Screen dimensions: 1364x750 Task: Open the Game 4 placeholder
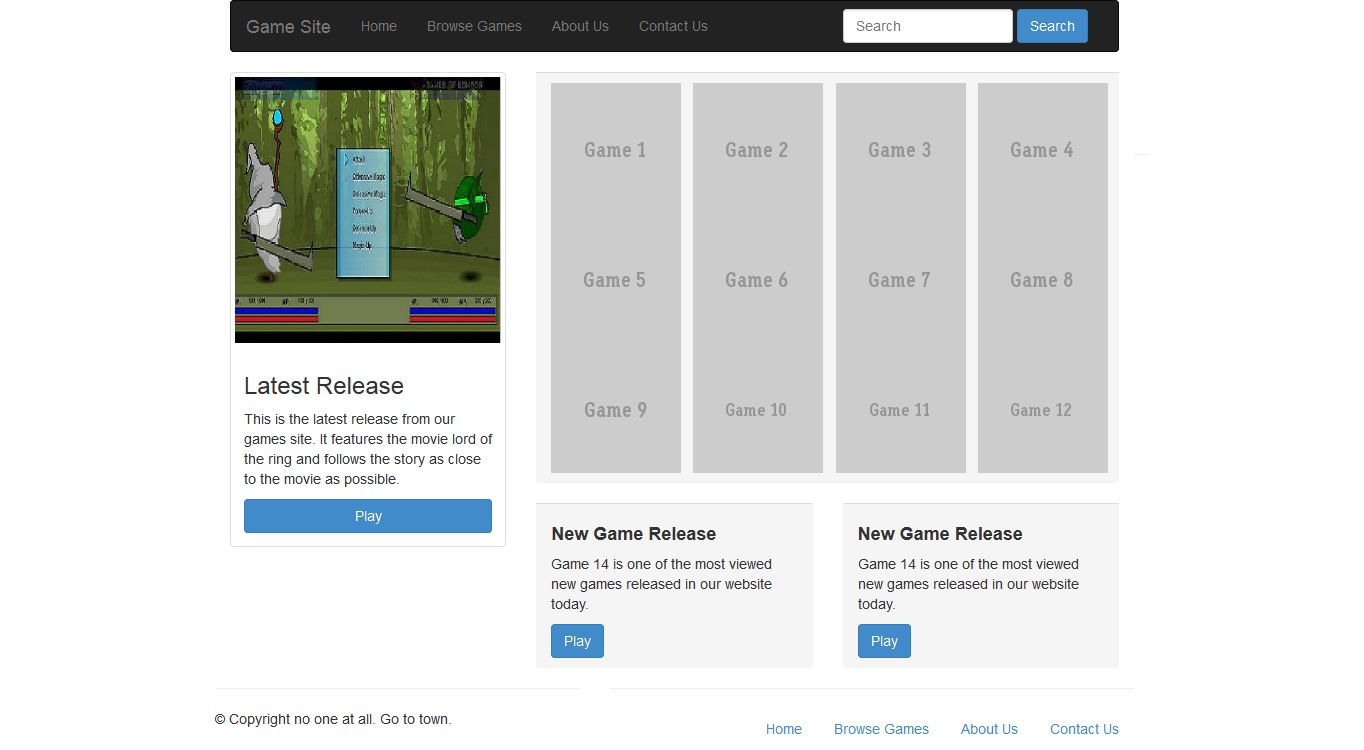pos(1042,150)
